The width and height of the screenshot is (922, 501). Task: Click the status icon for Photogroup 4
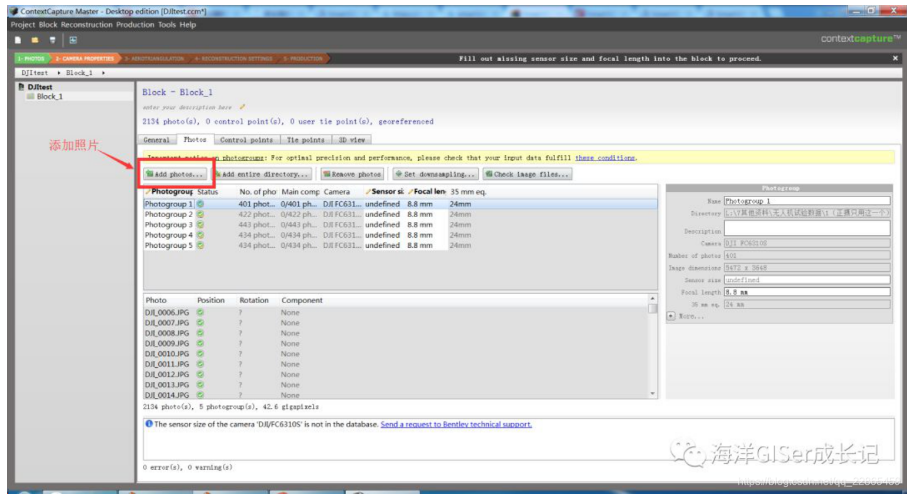click(201, 235)
